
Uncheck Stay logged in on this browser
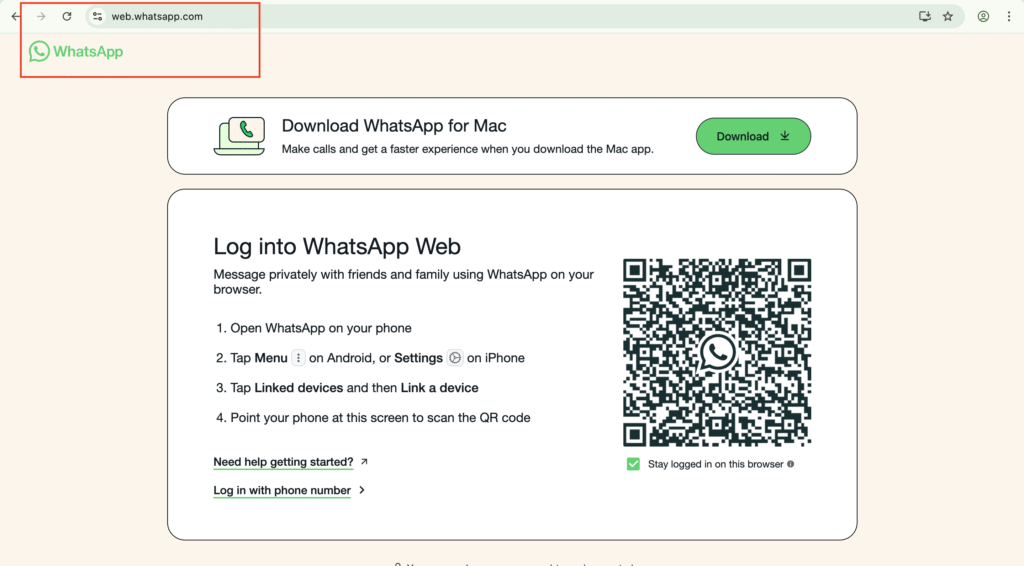[633, 464]
